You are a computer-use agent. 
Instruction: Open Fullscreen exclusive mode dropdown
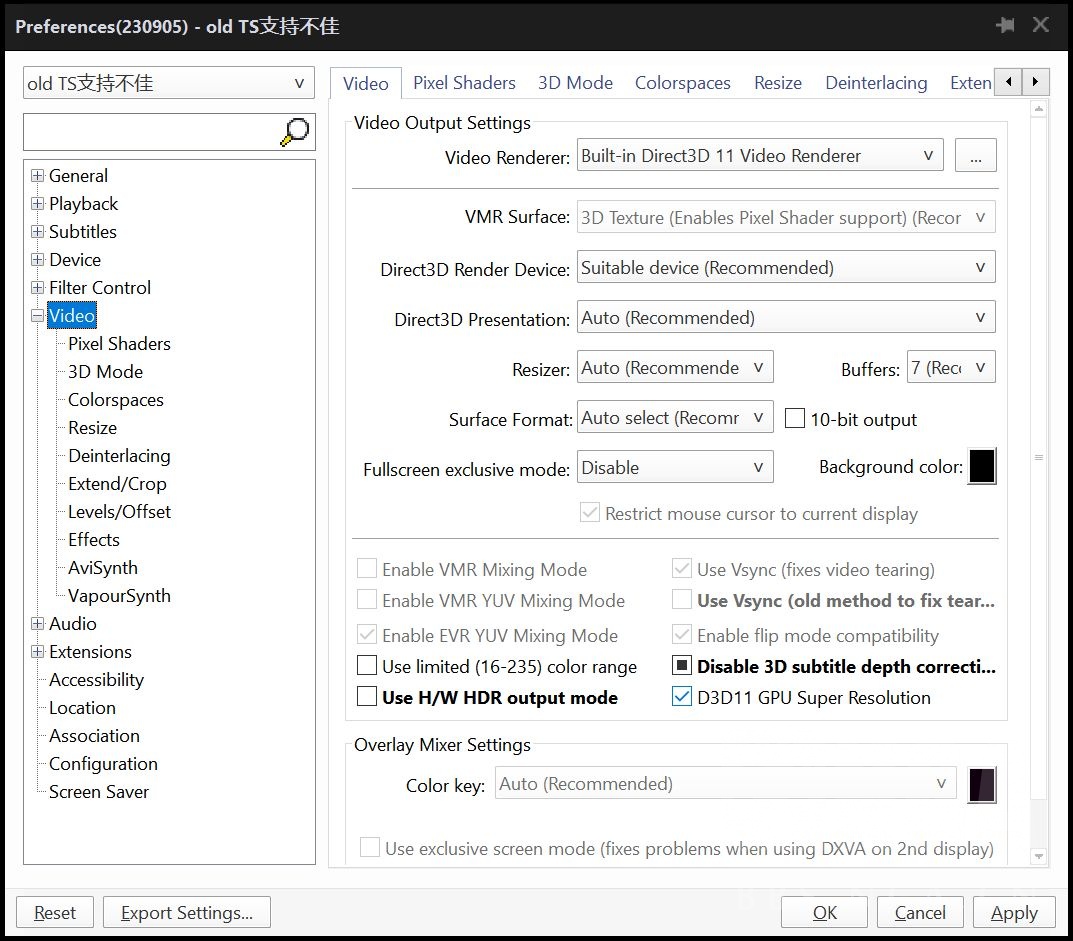(x=676, y=467)
